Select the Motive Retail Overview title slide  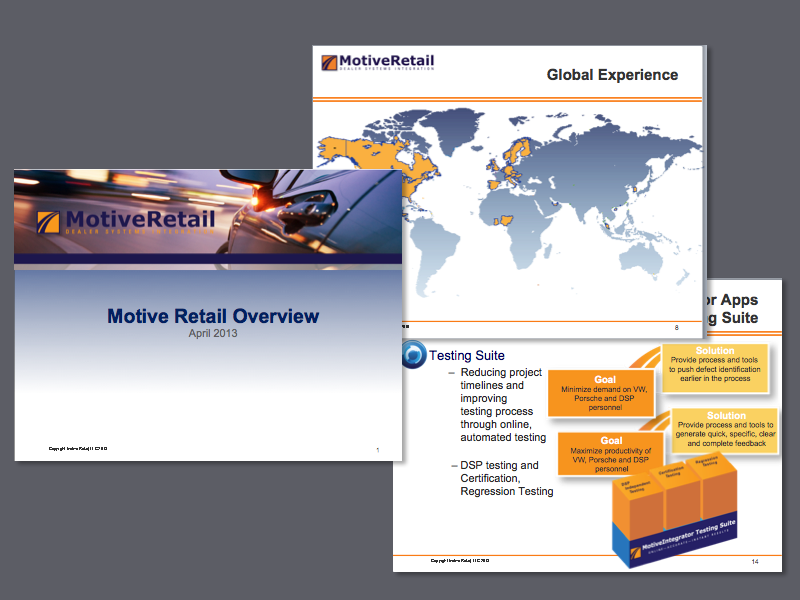[208, 315]
